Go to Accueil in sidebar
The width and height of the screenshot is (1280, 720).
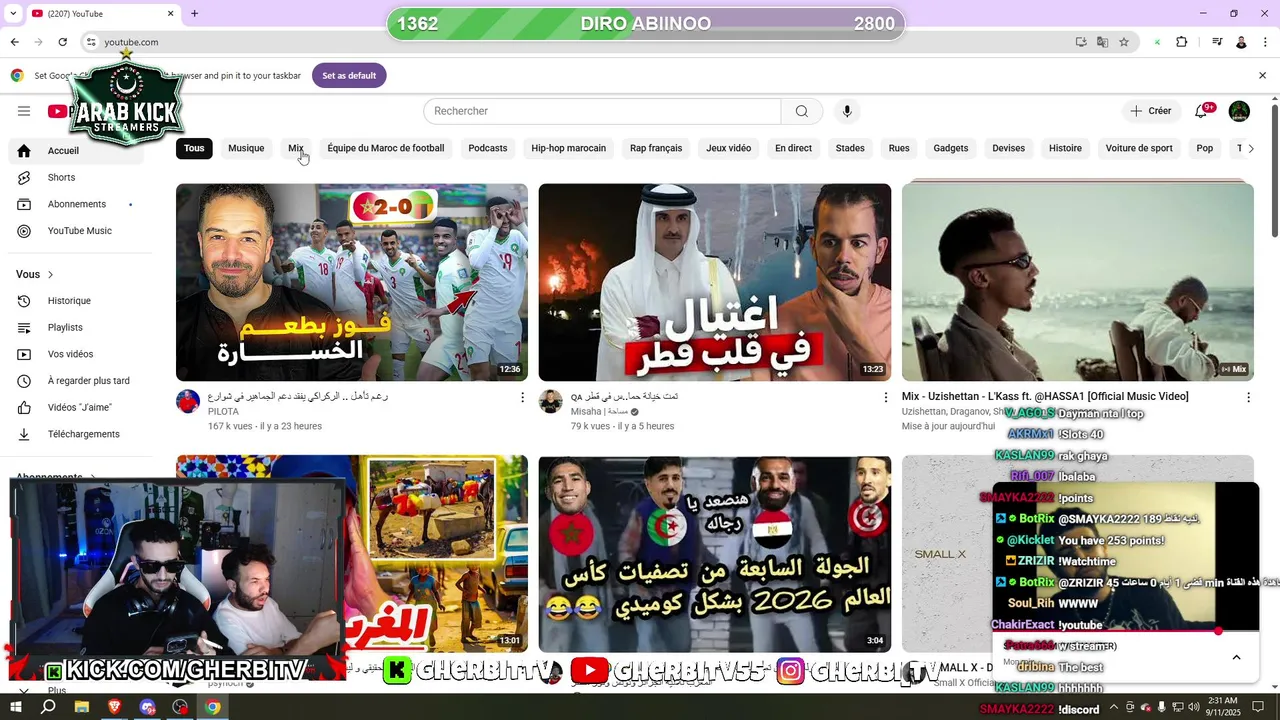[x=76, y=151]
